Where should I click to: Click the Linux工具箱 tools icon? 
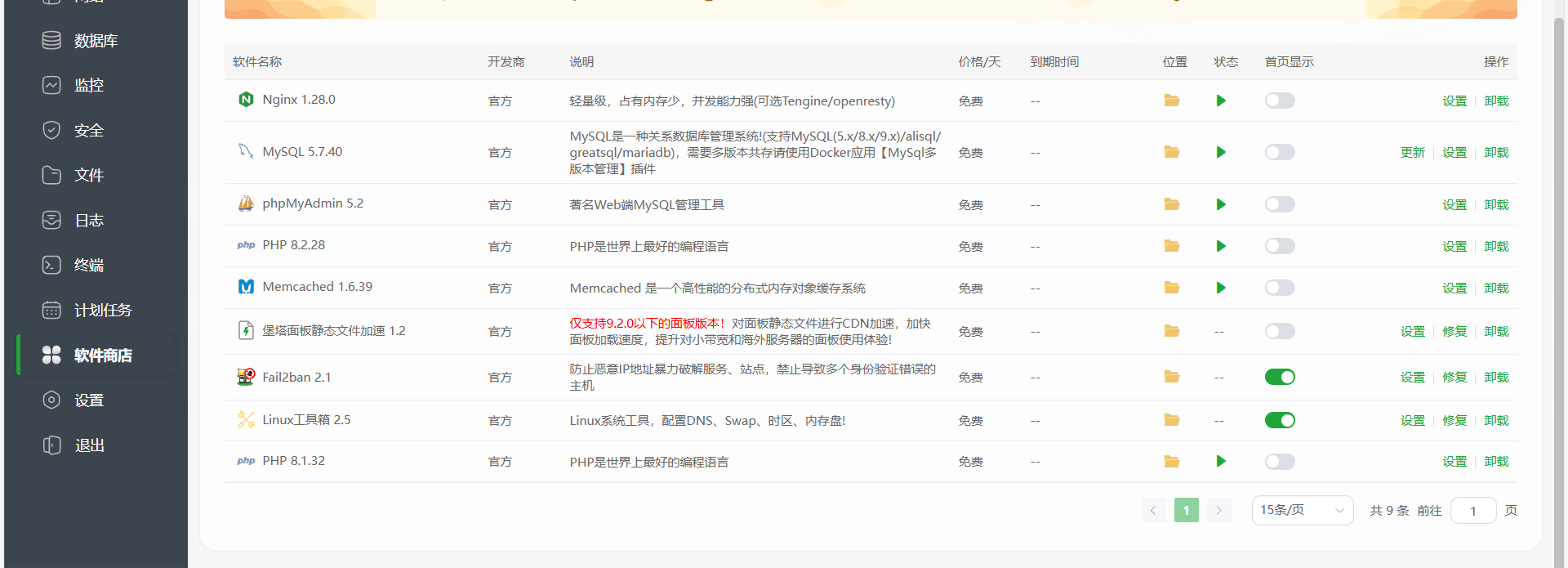point(246,420)
